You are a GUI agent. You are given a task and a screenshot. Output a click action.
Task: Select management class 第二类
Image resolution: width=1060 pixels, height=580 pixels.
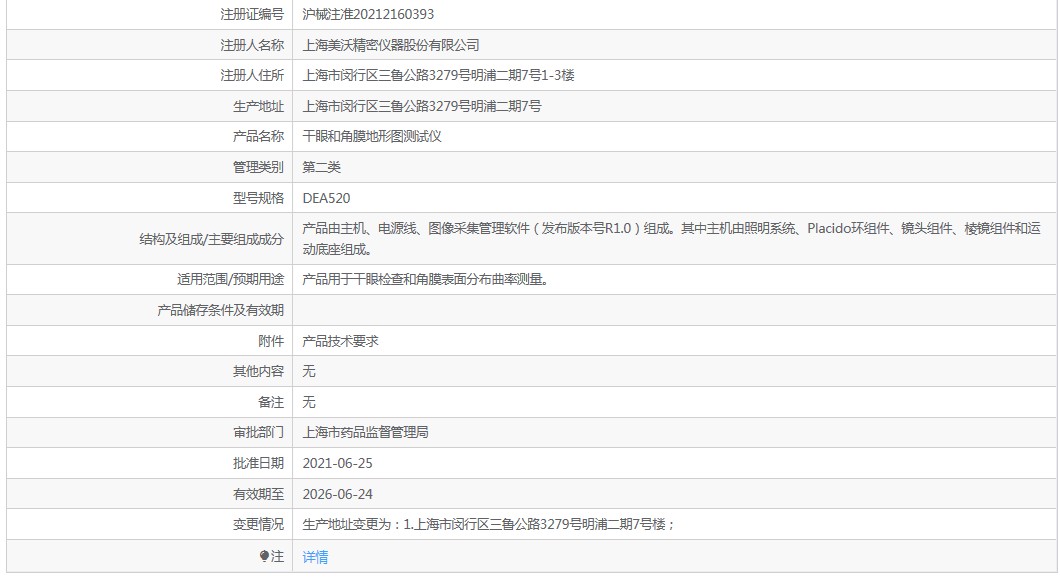click(321, 167)
